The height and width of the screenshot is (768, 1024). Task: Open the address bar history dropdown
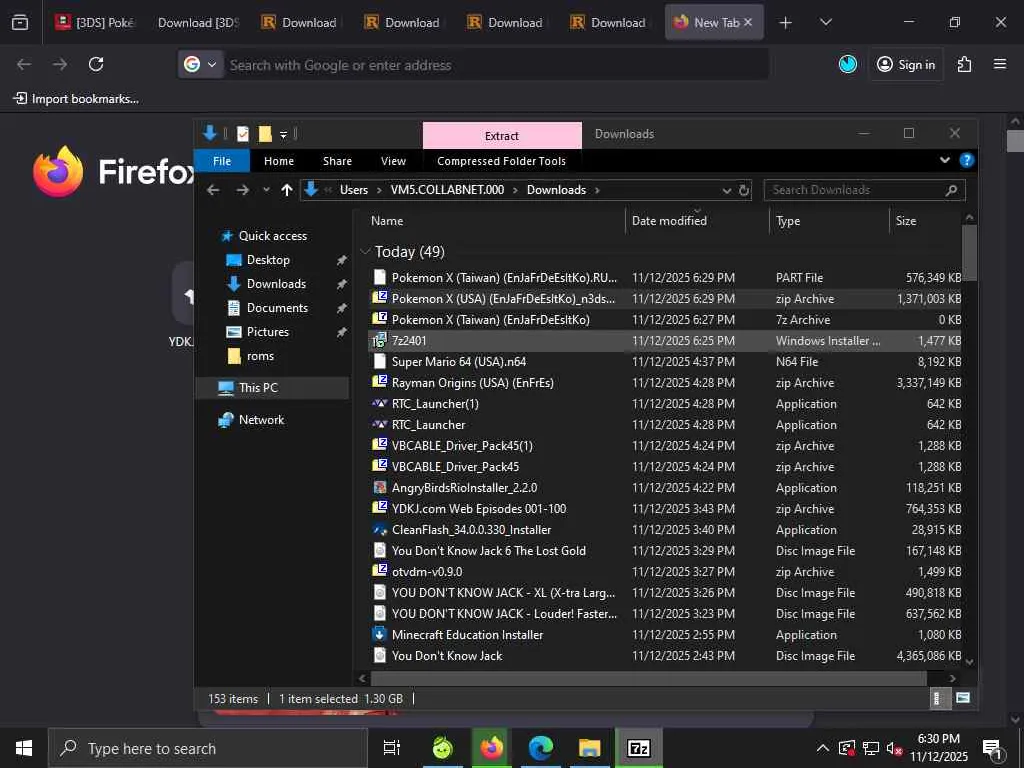(726, 190)
